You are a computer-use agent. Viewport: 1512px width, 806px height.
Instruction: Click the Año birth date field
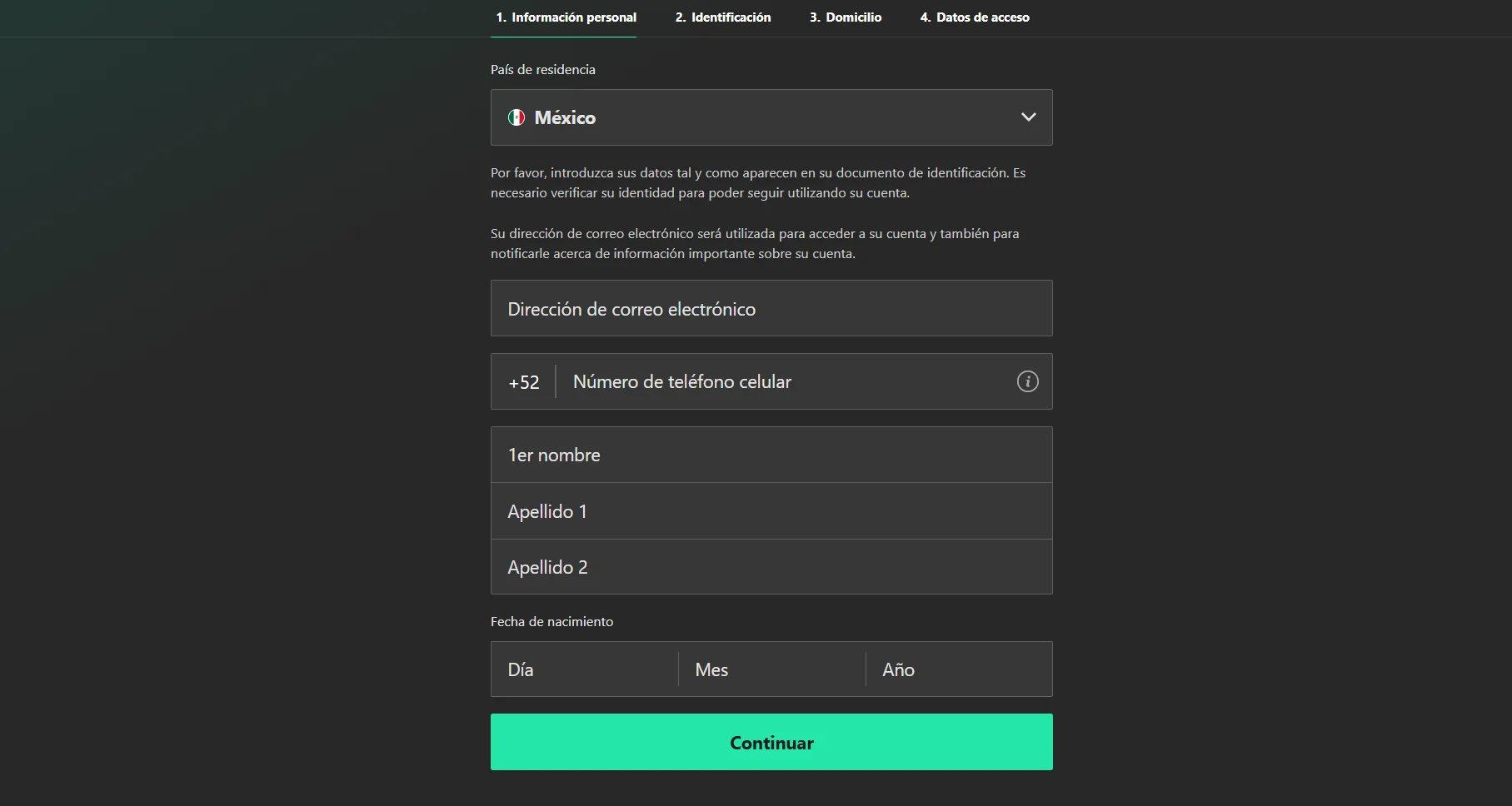[959, 669]
